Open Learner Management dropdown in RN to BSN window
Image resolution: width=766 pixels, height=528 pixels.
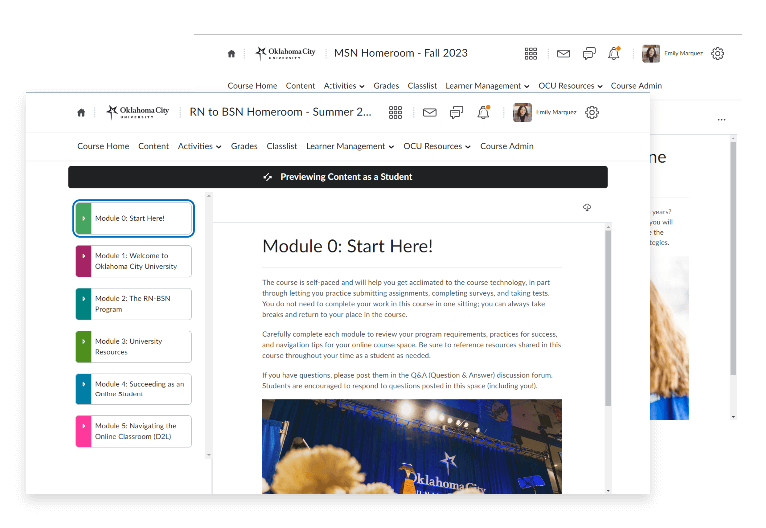(x=350, y=147)
